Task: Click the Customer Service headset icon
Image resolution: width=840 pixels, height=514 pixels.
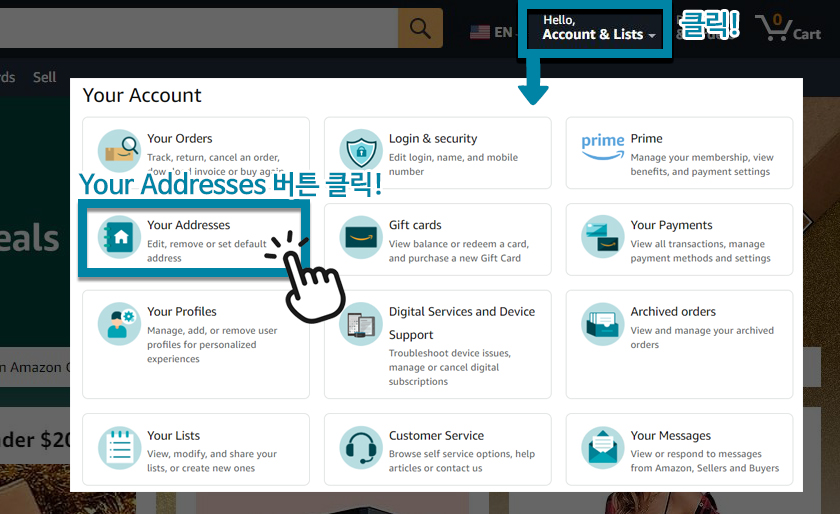Action: (x=361, y=448)
